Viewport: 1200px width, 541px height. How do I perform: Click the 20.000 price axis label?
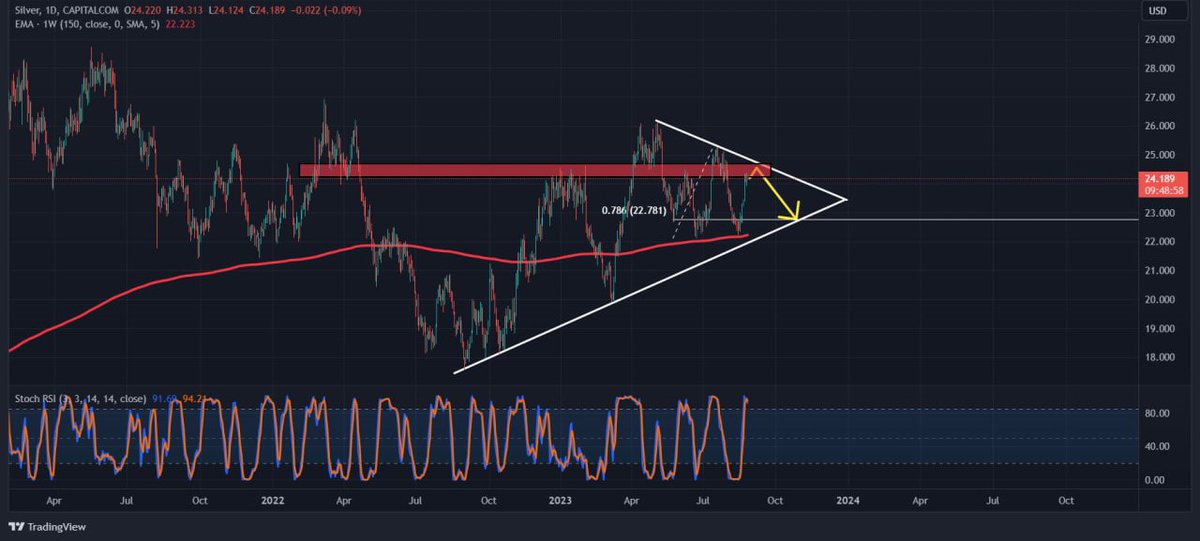[1160, 300]
